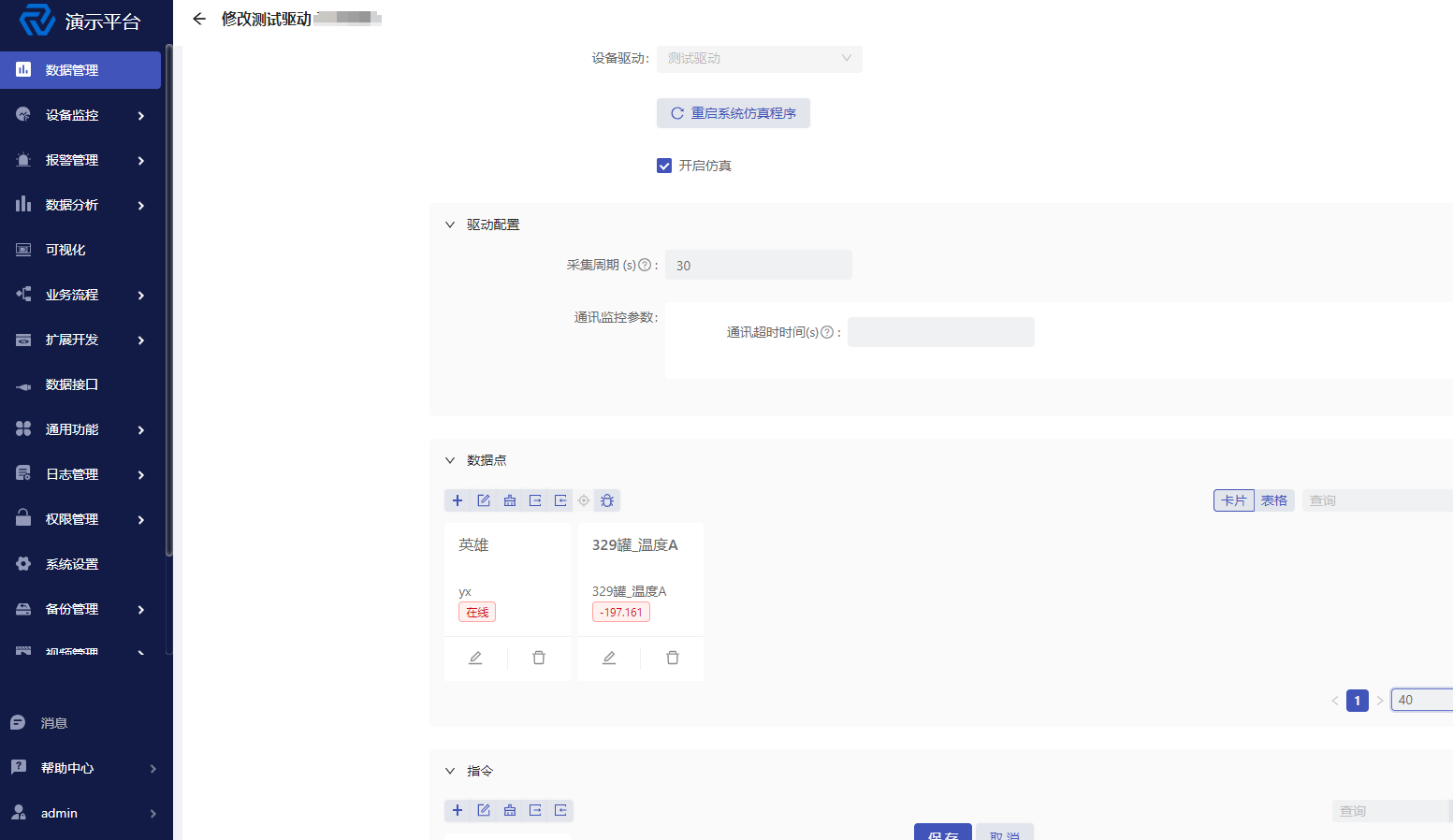Image resolution: width=1453 pixels, height=840 pixels.
Task: Click the 采集周期 input field showing 30
Action: coord(759,265)
